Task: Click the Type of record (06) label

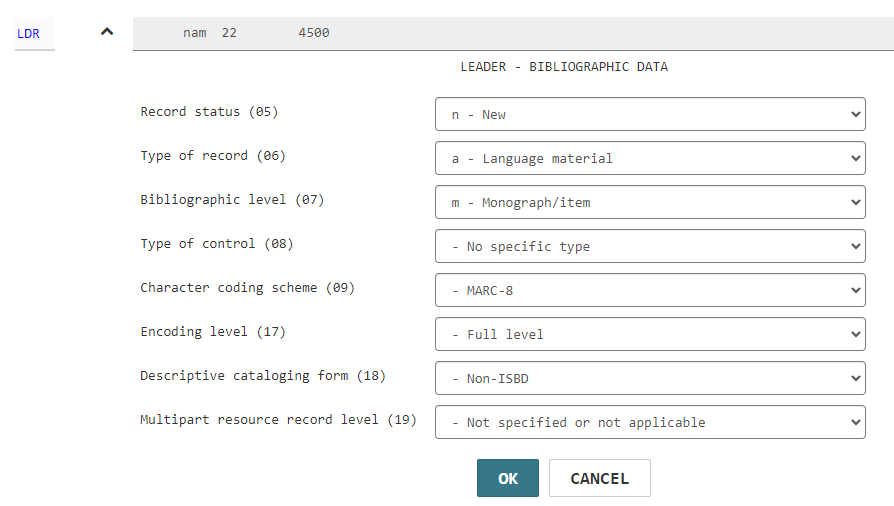Action: (213, 156)
